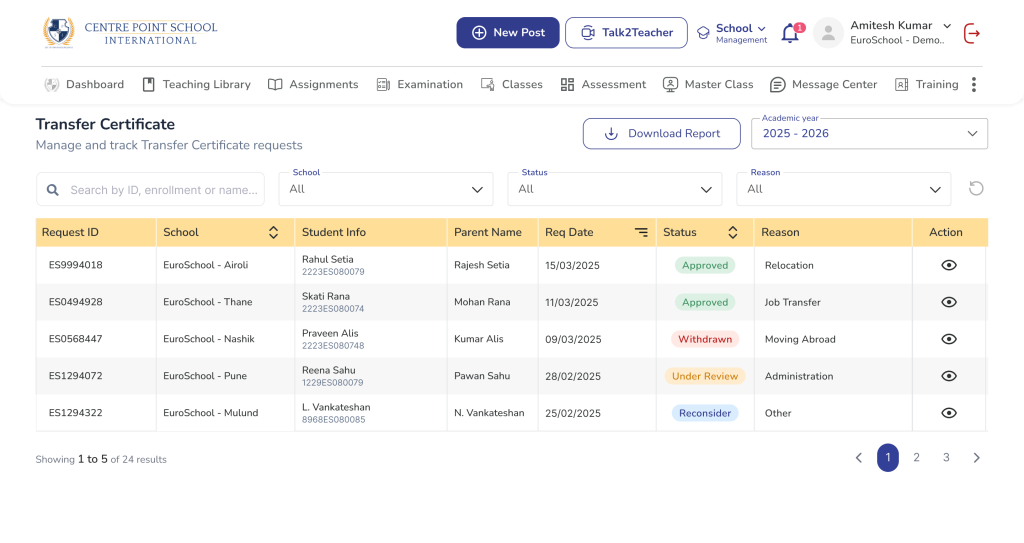Open the Status filter dropdown
Image resolution: width=1024 pixels, height=543 pixels.
(x=614, y=189)
